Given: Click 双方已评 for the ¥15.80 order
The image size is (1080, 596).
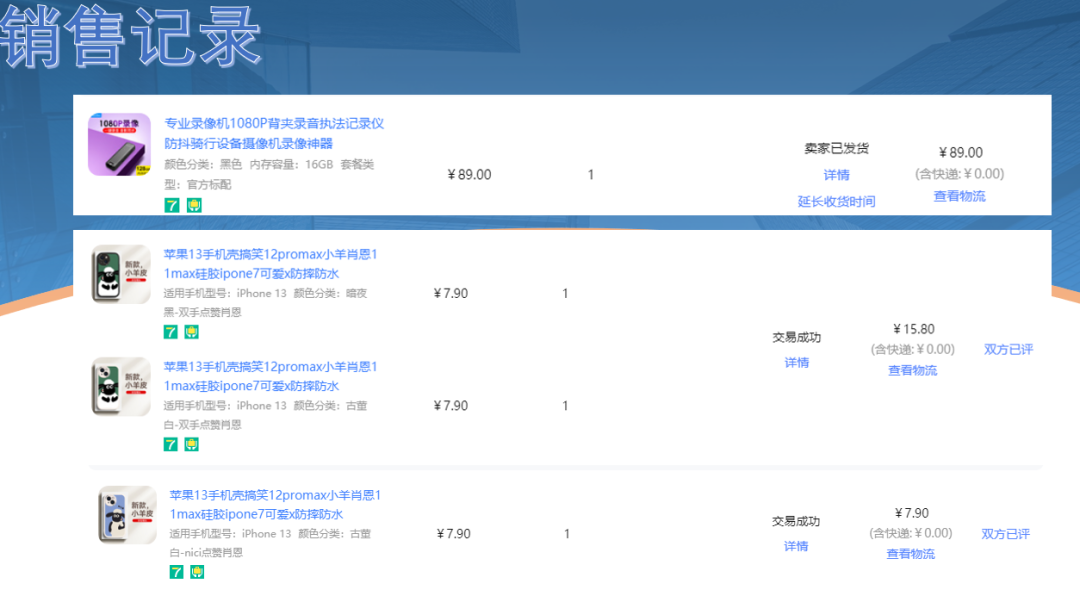Looking at the screenshot, I should point(1008,349).
